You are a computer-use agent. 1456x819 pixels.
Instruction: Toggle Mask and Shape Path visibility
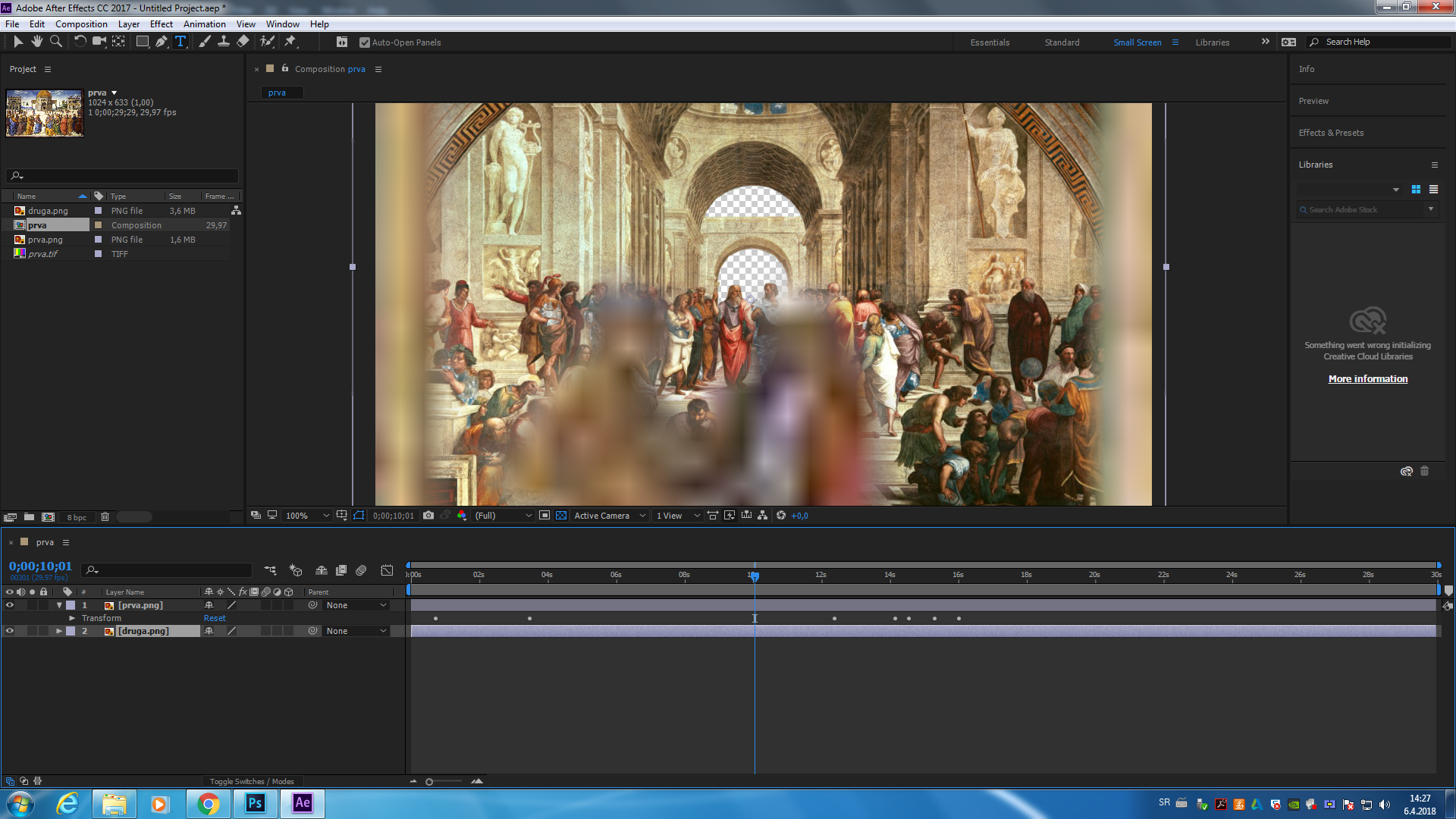(359, 516)
